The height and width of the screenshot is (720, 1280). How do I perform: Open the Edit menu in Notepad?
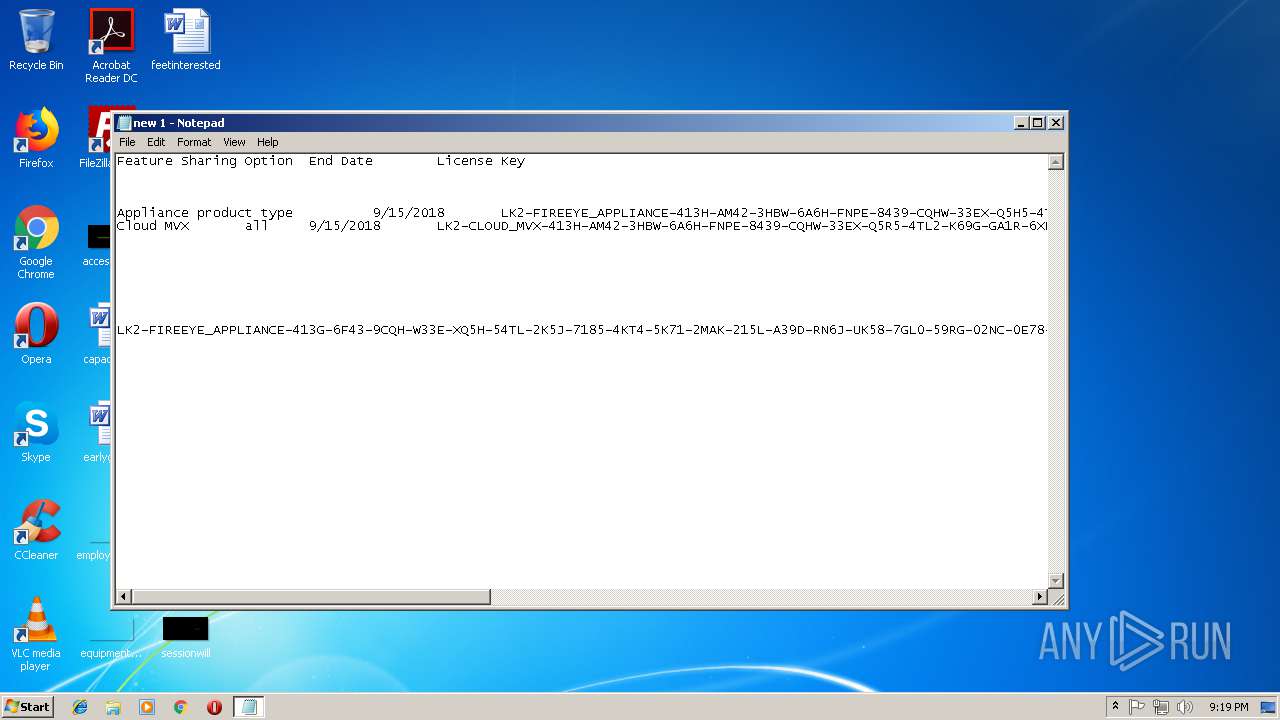156,142
